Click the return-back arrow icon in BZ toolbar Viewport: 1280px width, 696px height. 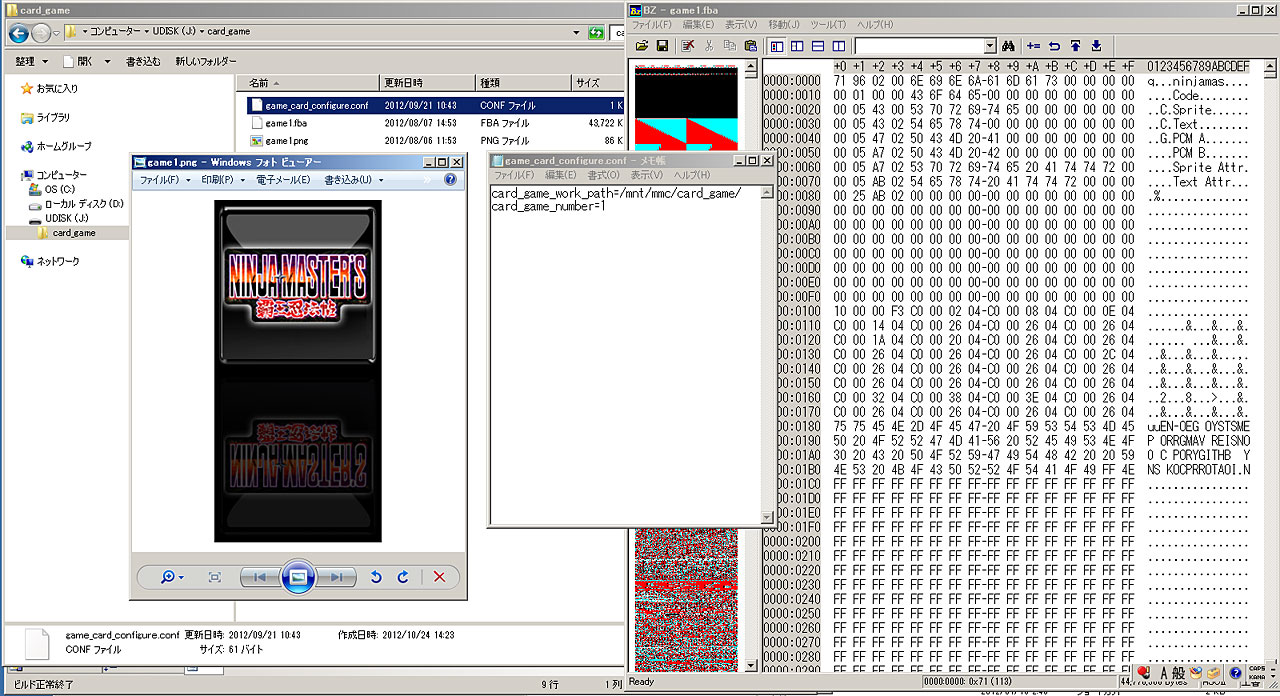[x=1054, y=46]
